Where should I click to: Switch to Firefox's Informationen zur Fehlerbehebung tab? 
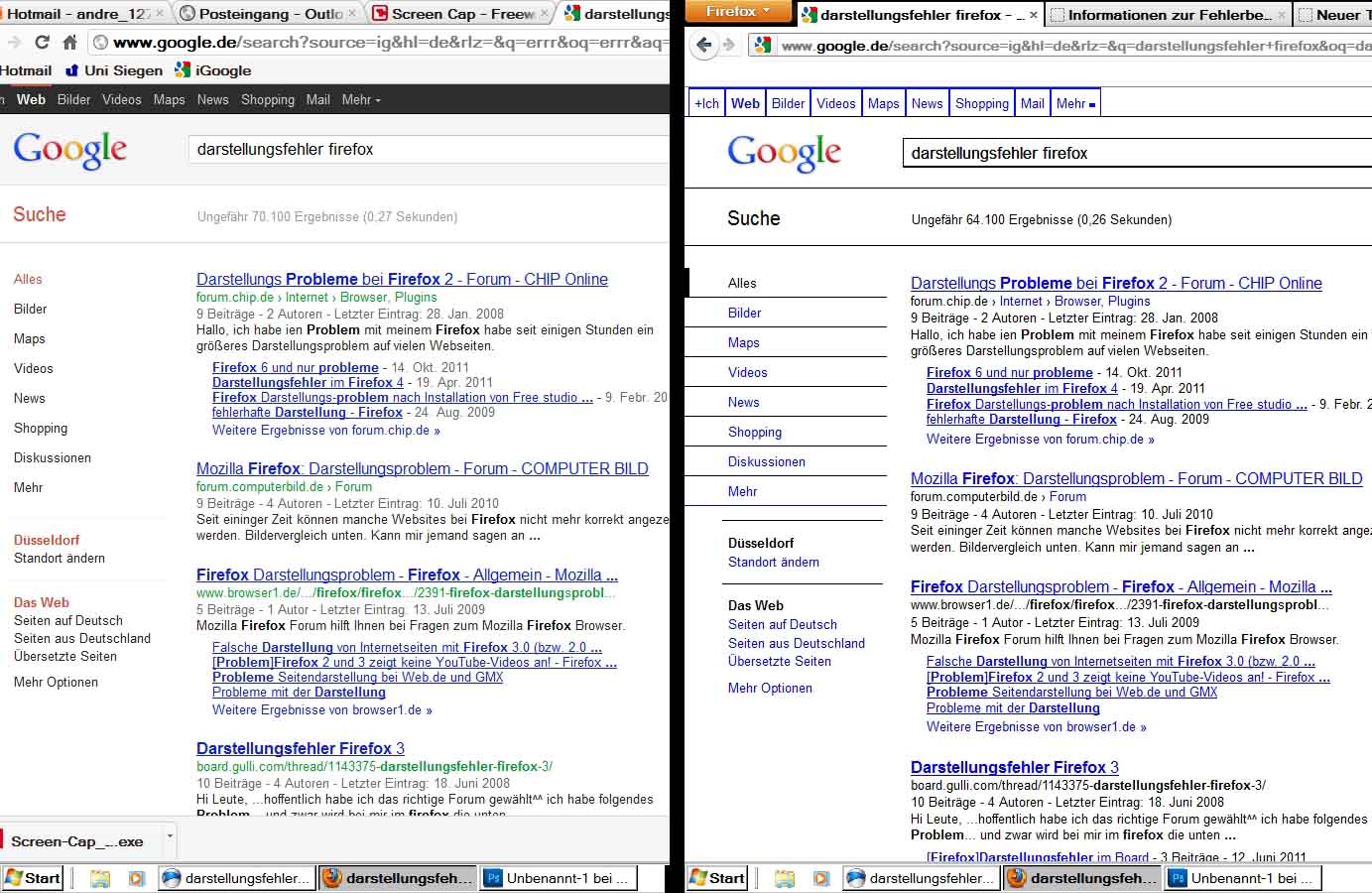(1169, 15)
